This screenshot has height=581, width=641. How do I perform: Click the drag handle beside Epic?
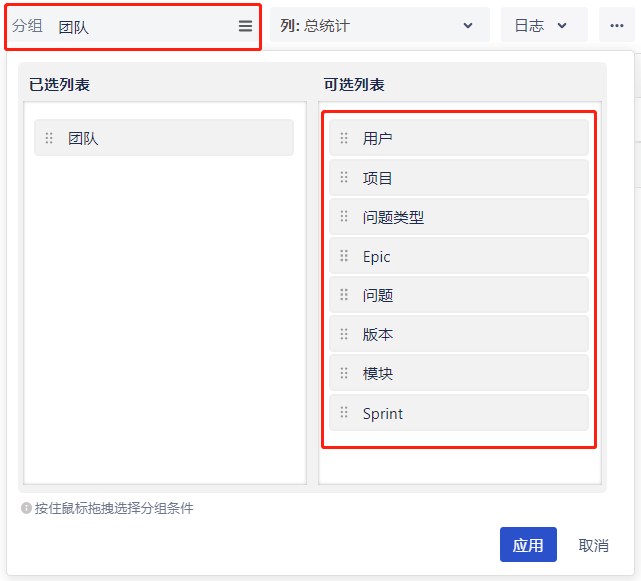345,257
